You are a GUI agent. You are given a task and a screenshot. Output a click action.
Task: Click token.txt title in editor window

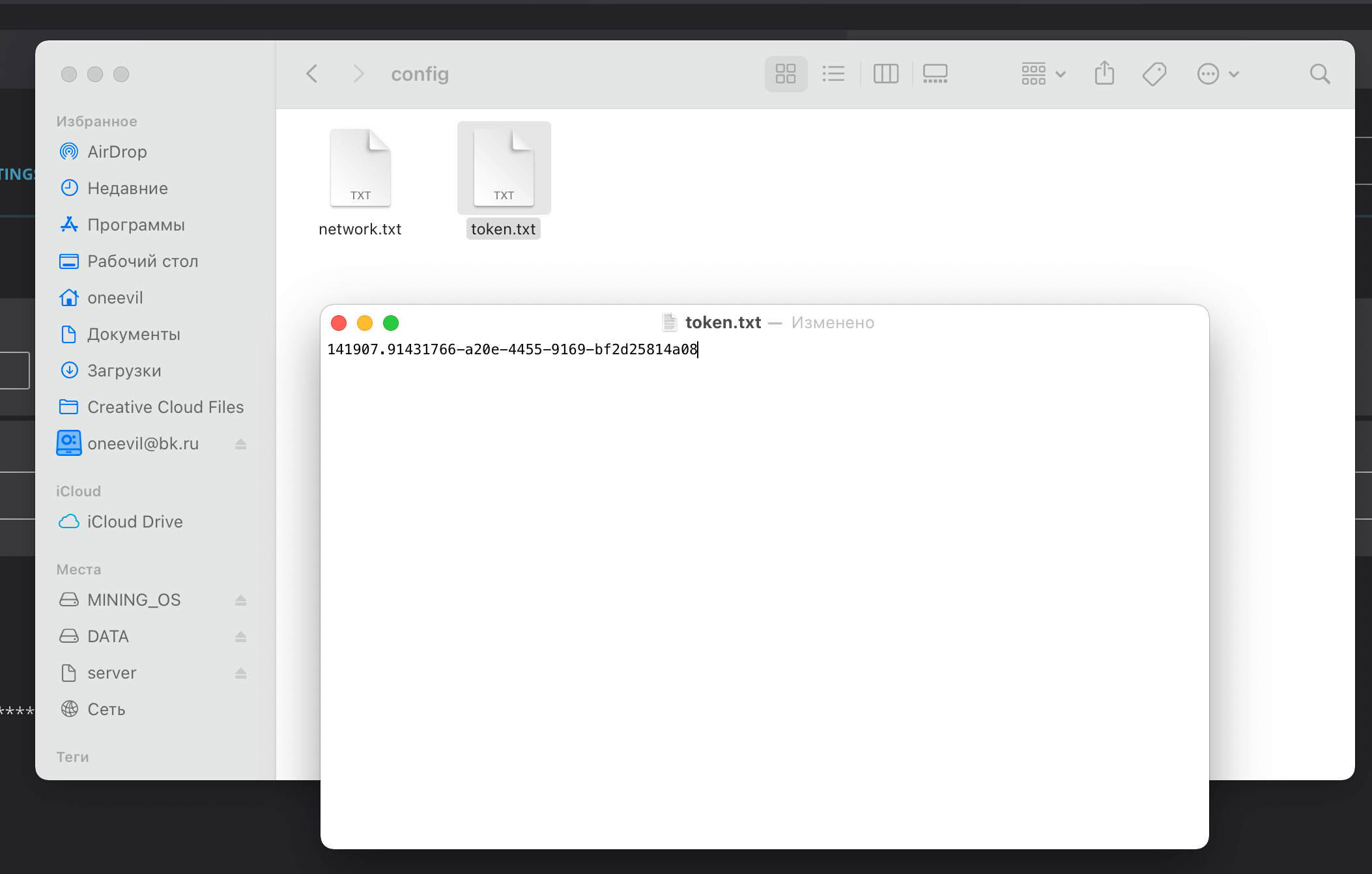tap(722, 322)
